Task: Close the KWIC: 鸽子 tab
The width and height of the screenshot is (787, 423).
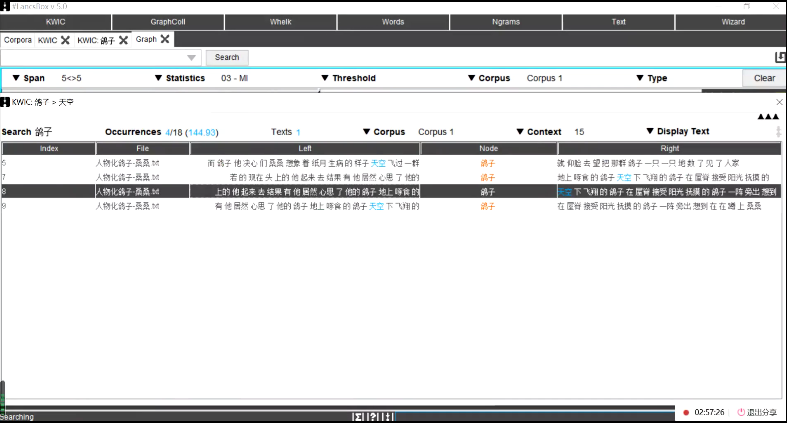Action: pos(123,40)
